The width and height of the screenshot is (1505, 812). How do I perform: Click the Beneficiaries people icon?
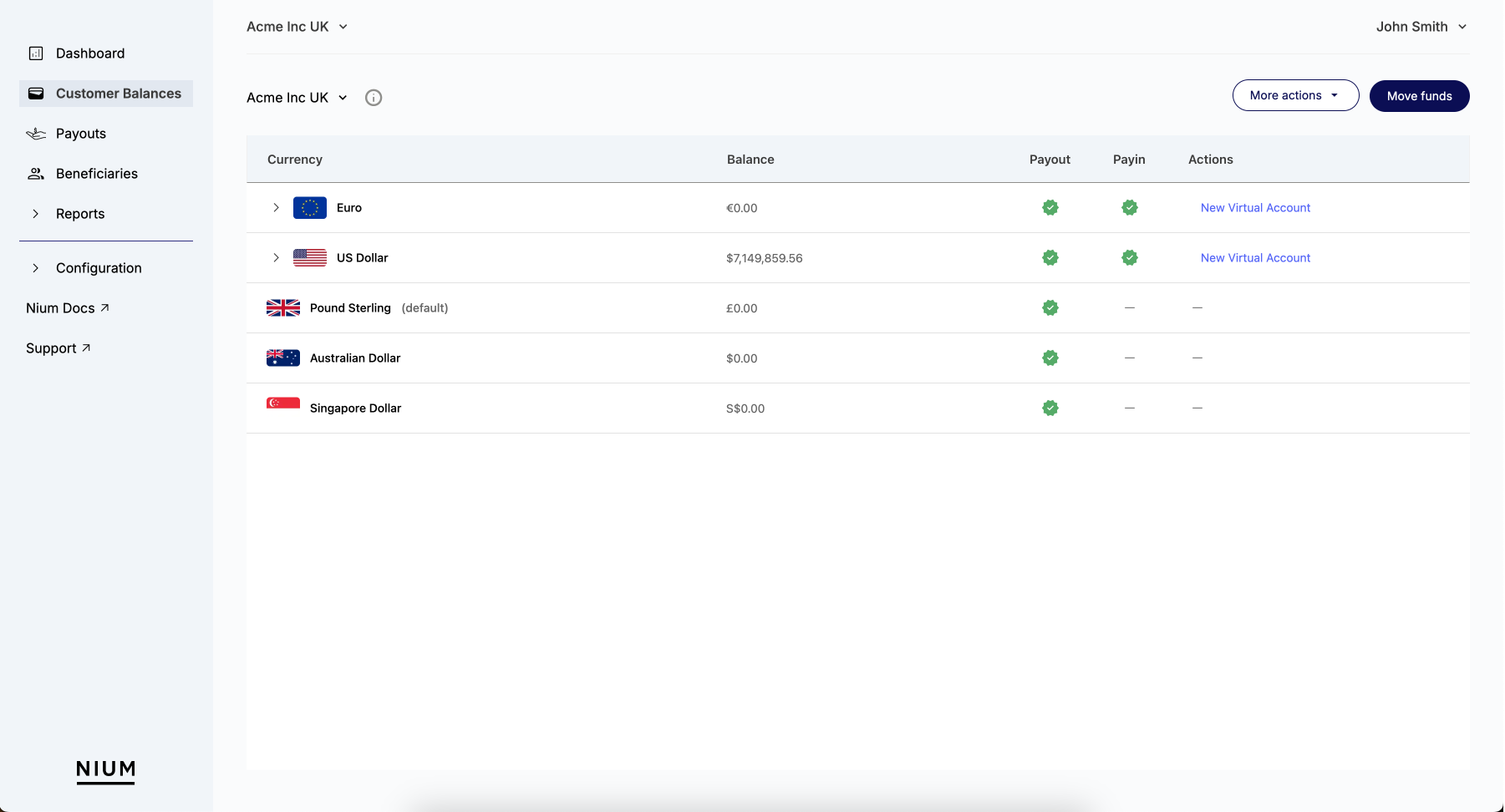coord(36,174)
